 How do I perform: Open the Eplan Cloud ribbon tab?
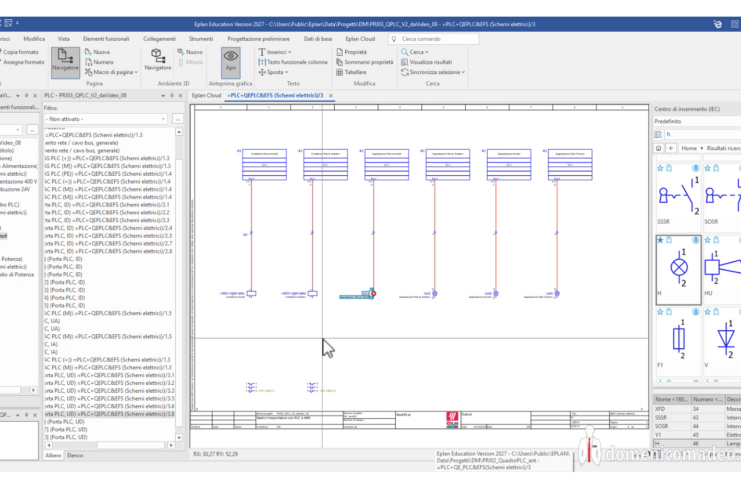360,39
